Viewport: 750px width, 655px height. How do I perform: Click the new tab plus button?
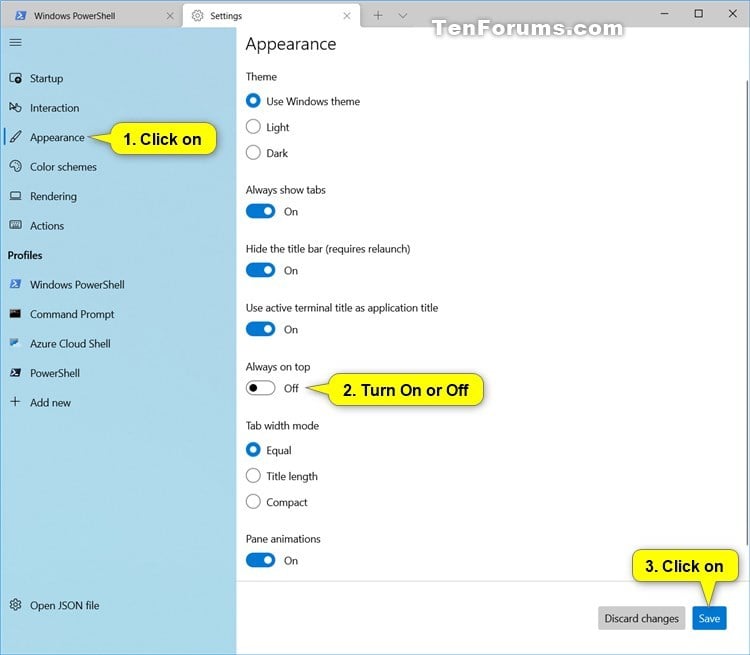(x=378, y=16)
